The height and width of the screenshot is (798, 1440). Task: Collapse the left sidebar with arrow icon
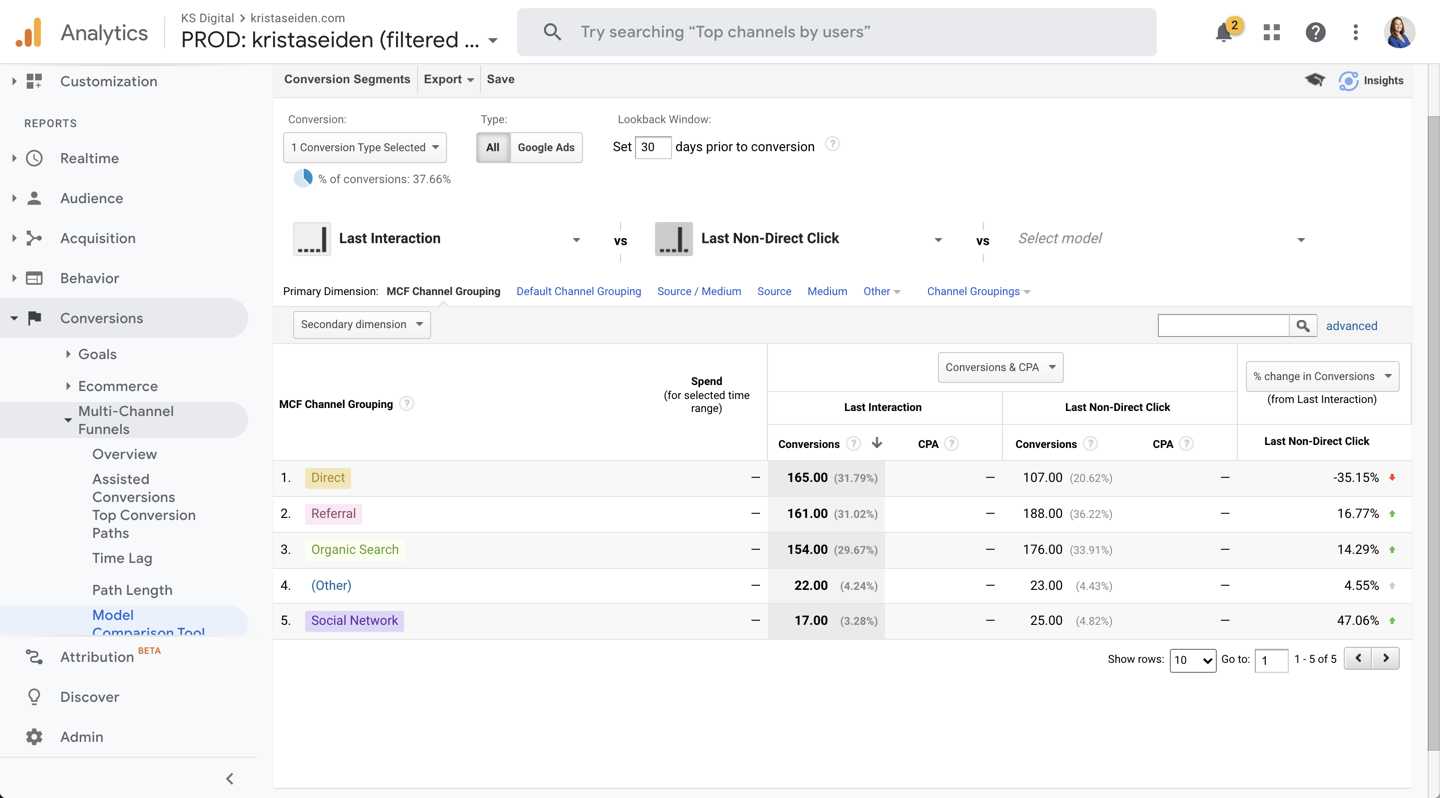tap(229, 779)
